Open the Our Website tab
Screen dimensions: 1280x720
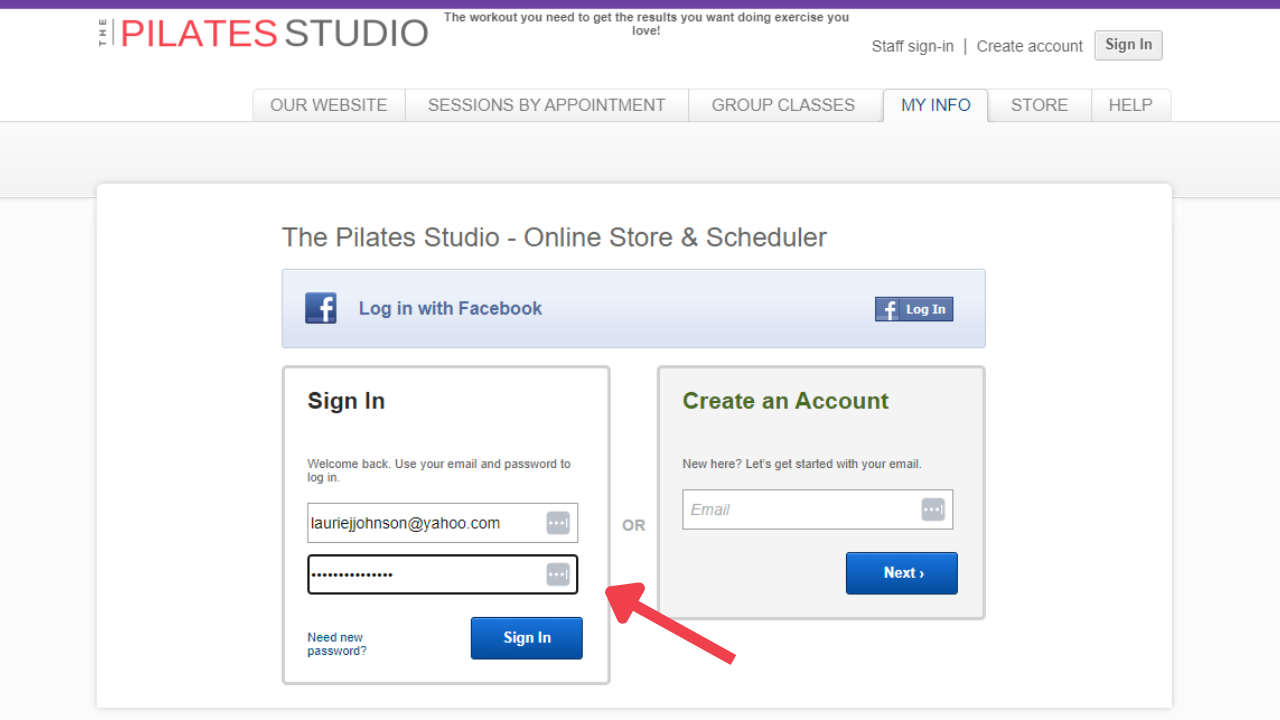pyautogui.click(x=329, y=105)
